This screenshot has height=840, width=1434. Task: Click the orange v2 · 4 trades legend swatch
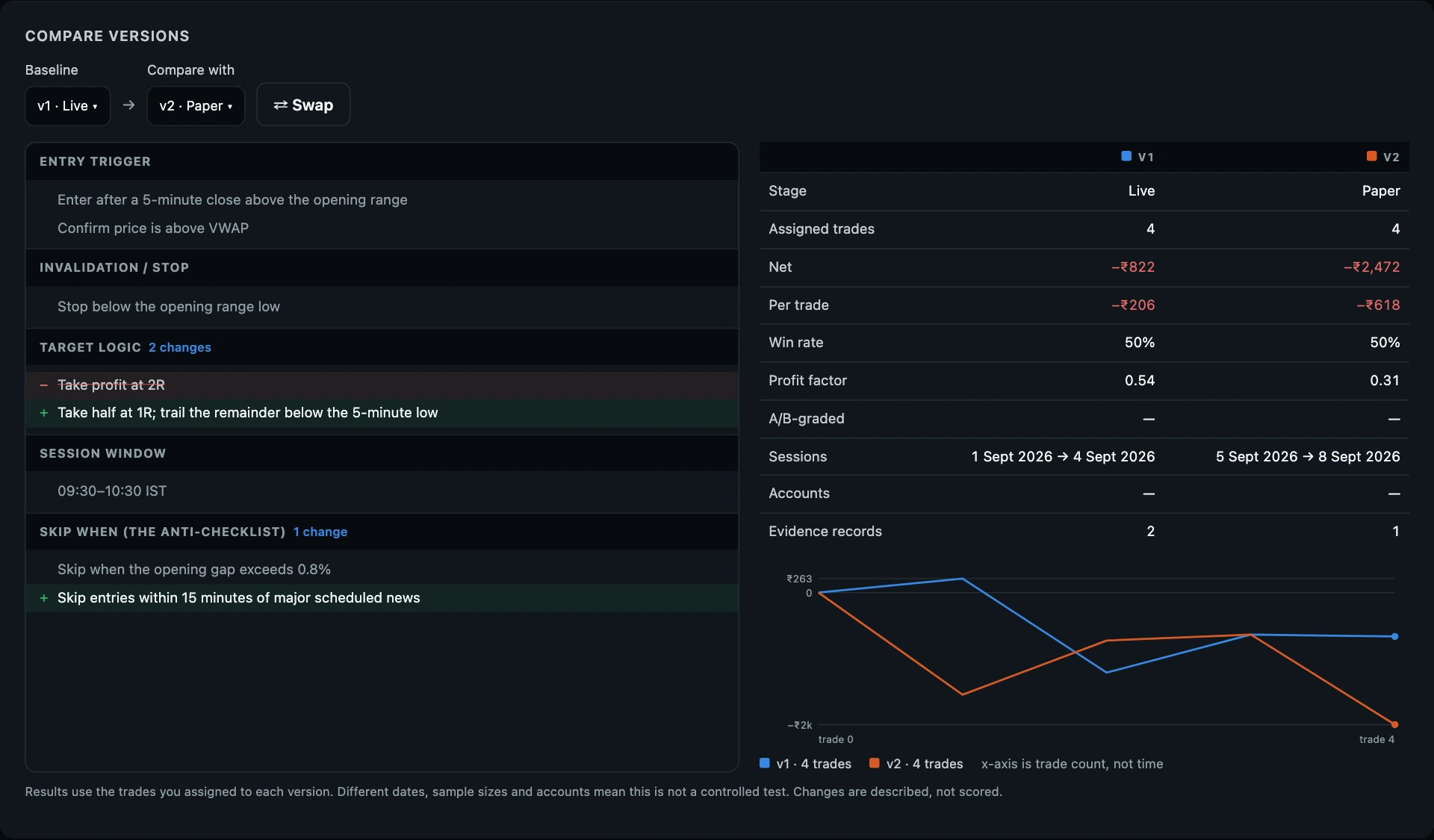pos(875,763)
